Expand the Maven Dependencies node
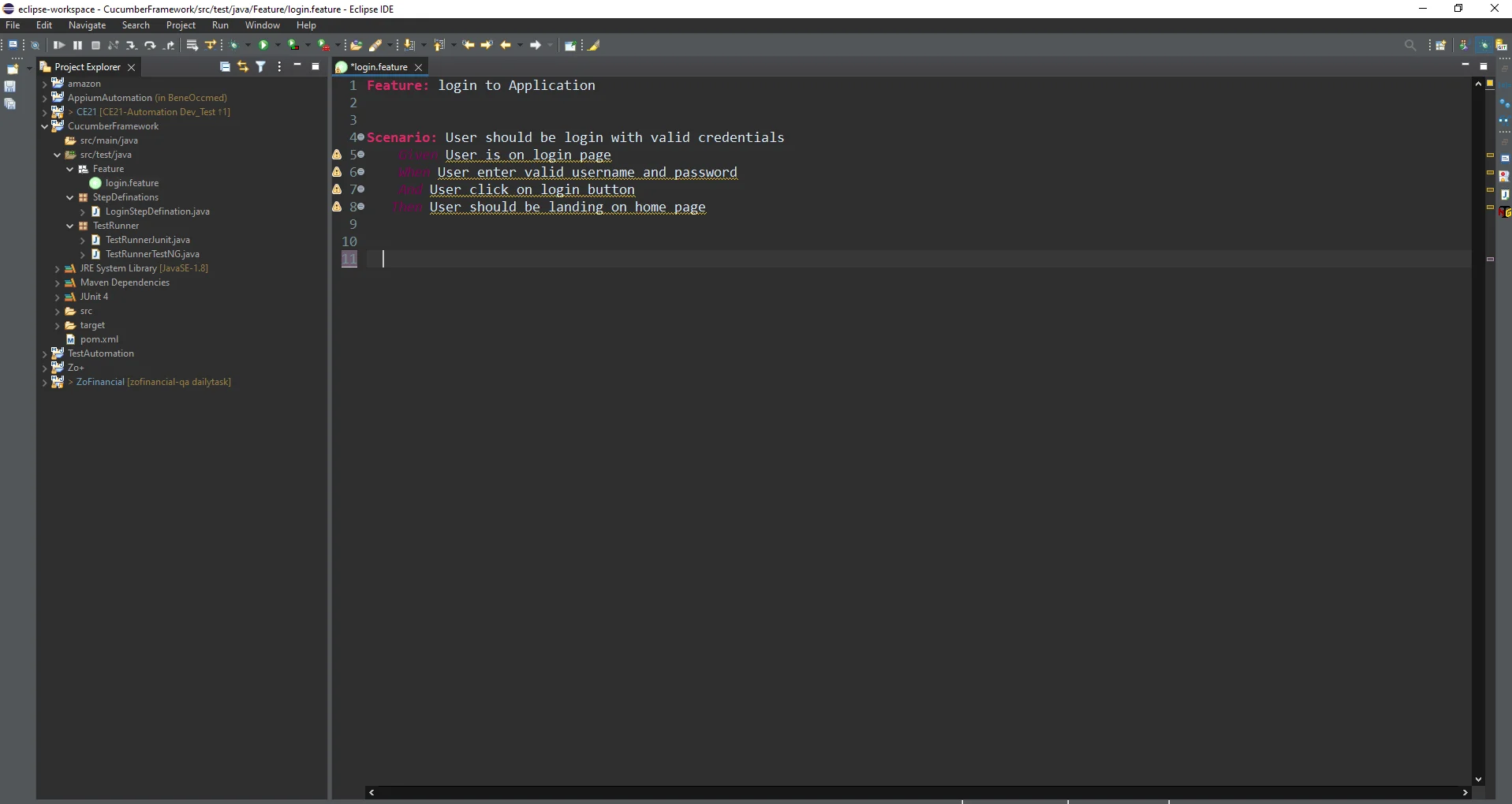The image size is (1512, 804). (59, 283)
